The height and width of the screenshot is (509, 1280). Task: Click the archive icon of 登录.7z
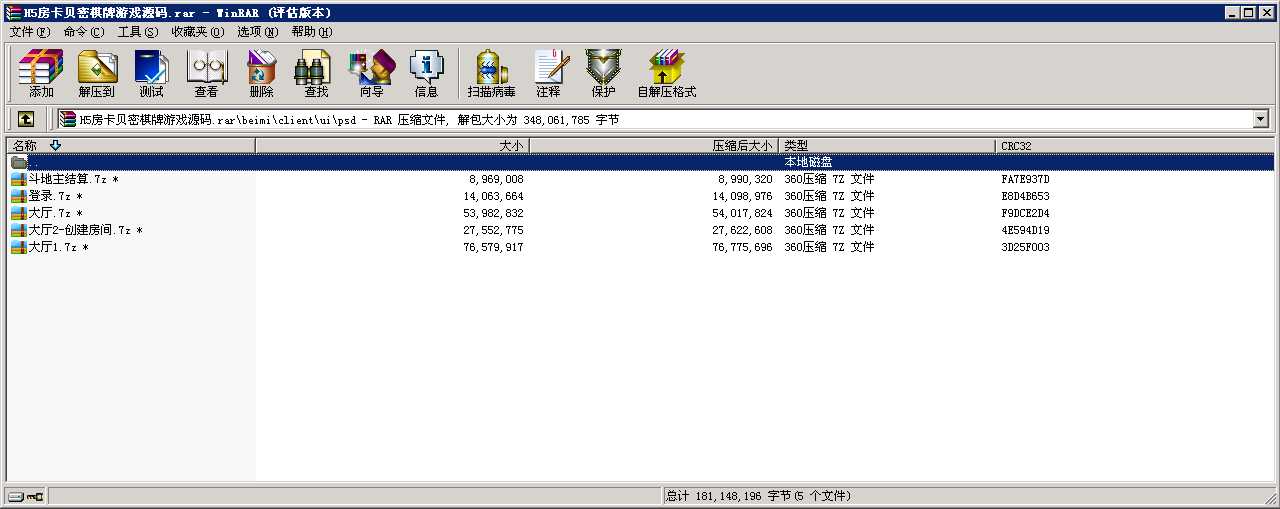coord(19,196)
